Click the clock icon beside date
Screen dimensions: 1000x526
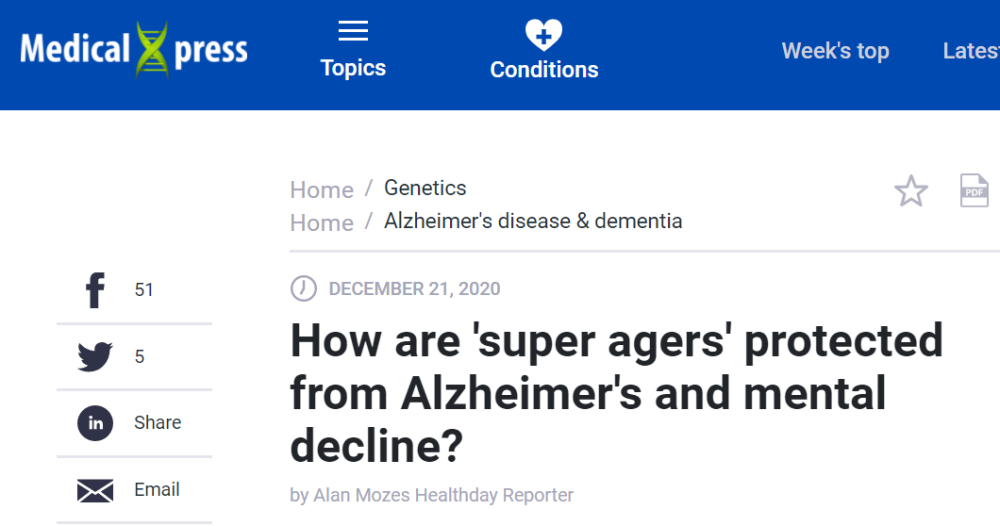[x=303, y=289]
